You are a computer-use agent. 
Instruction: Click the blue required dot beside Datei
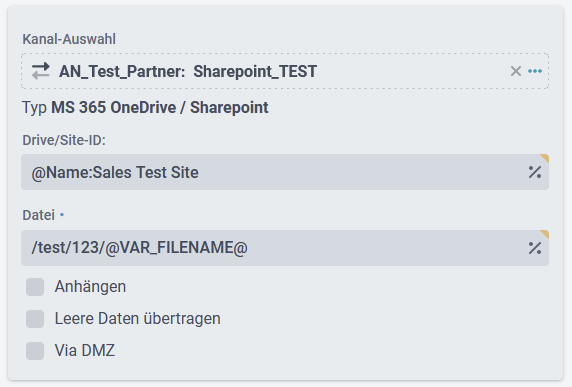62,215
